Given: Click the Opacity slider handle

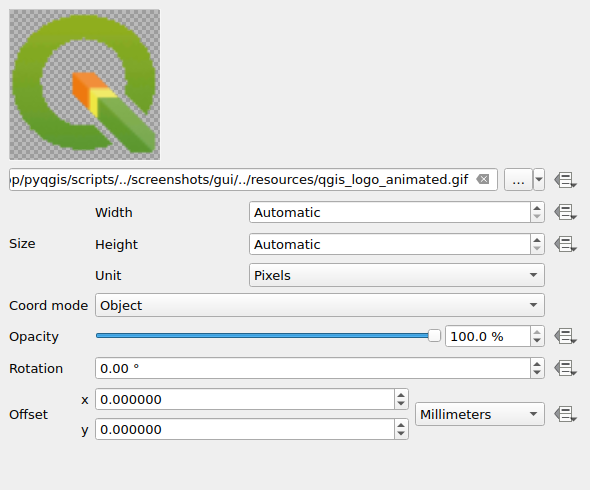Looking at the screenshot, I should tap(434, 336).
